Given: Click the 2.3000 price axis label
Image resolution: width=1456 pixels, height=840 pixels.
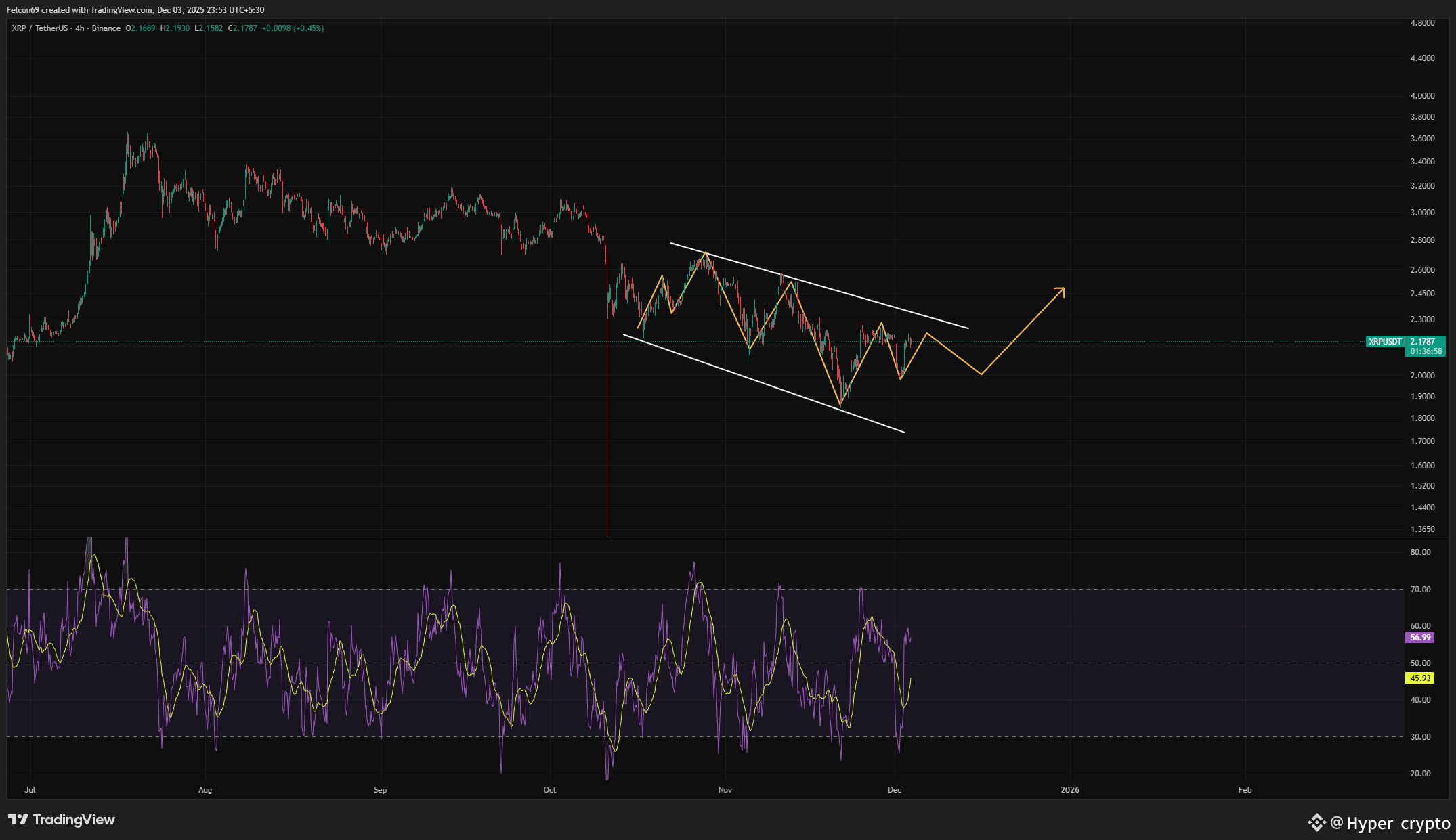Looking at the screenshot, I should pyautogui.click(x=1422, y=319).
